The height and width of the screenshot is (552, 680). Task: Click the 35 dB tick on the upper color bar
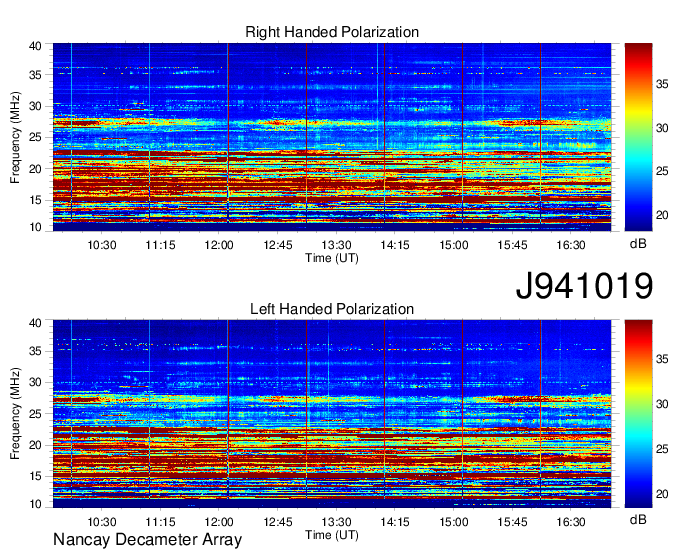click(x=662, y=84)
